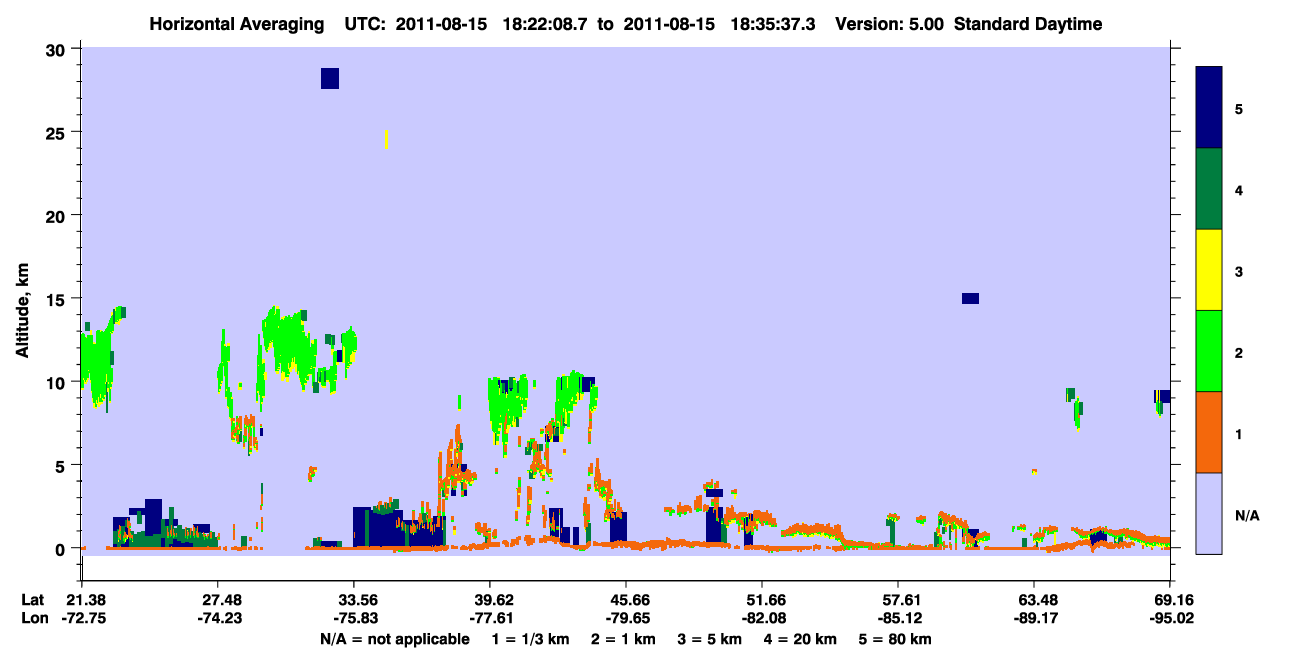This screenshot has height=667, width=1300.
Task: Click the longitude value '-95.02'
Action: 1170,618
